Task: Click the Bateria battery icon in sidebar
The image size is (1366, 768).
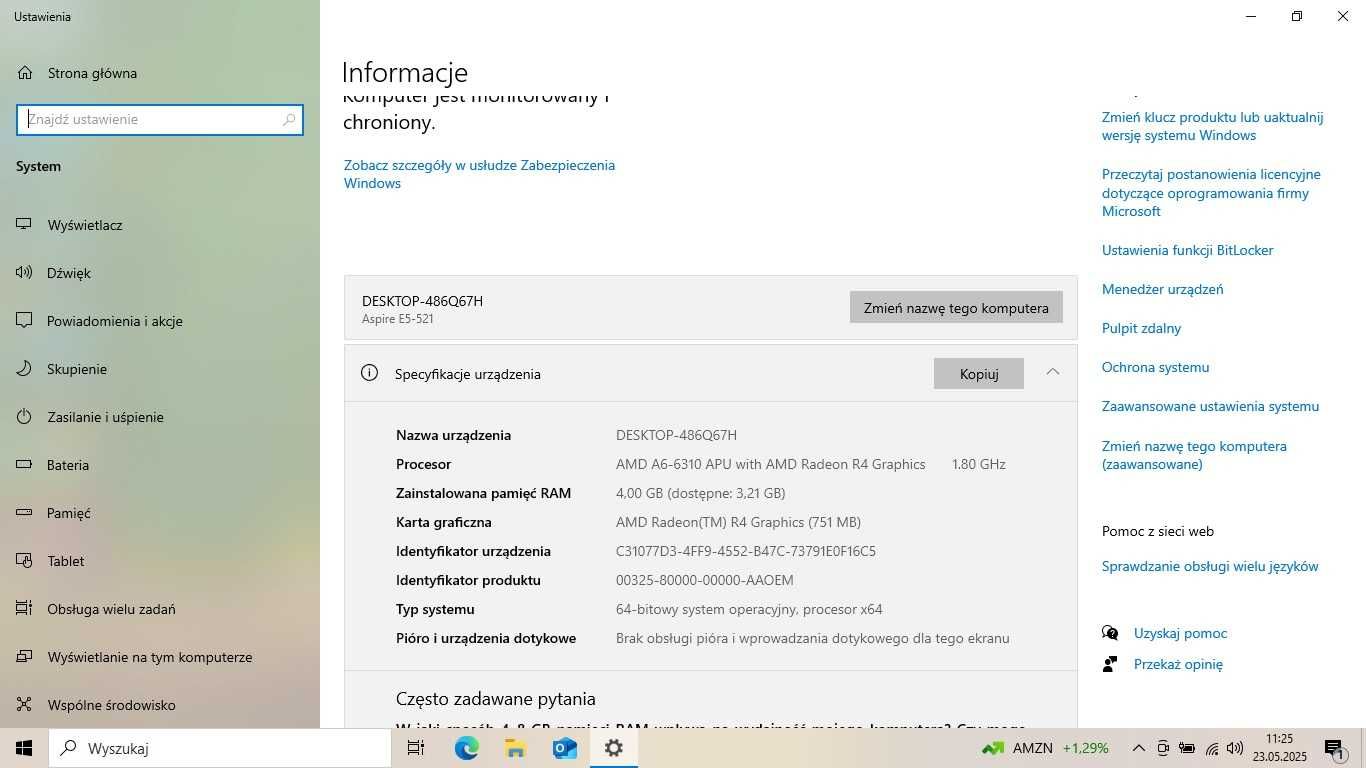Action: point(25,465)
